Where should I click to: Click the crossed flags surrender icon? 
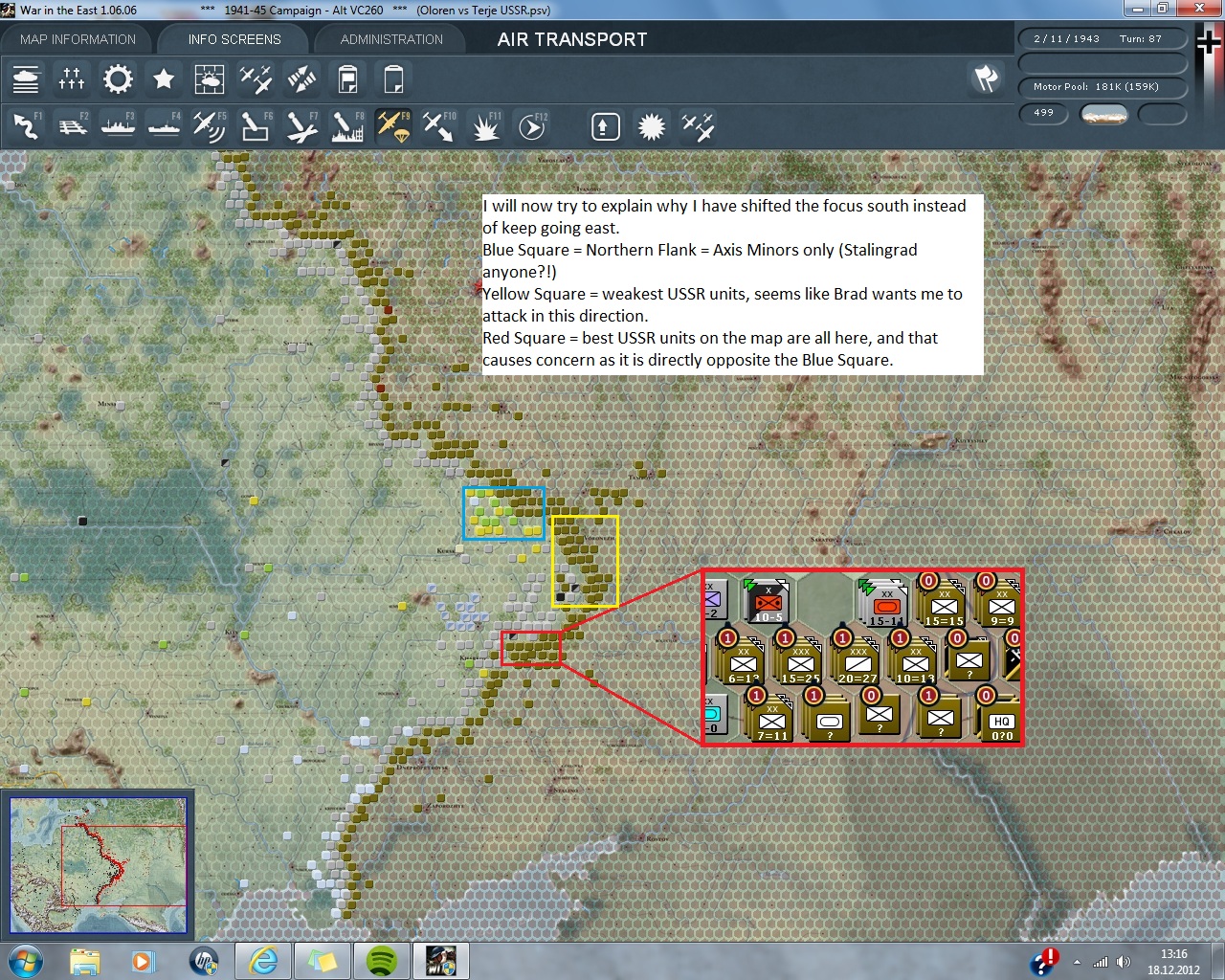(x=987, y=78)
